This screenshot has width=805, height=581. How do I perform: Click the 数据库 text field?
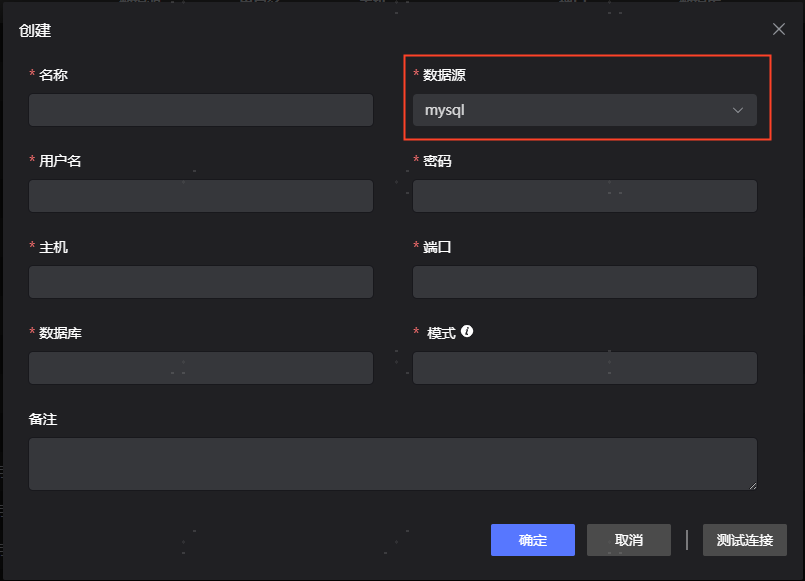tap(201, 368)
